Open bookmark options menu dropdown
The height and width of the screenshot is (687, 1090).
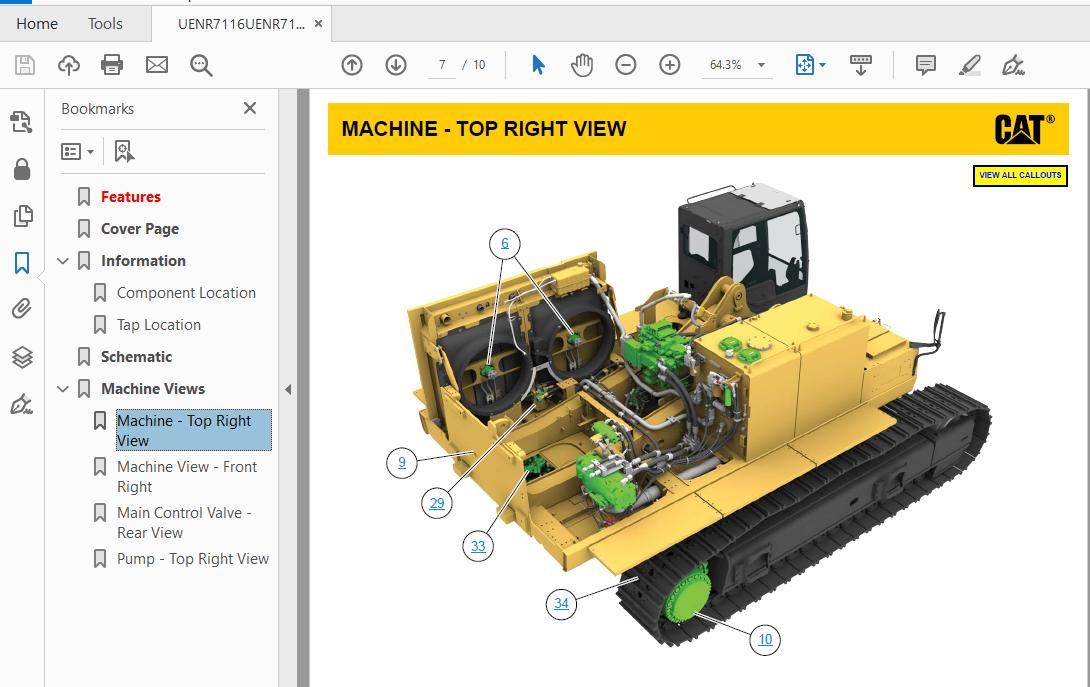point(77,152)
